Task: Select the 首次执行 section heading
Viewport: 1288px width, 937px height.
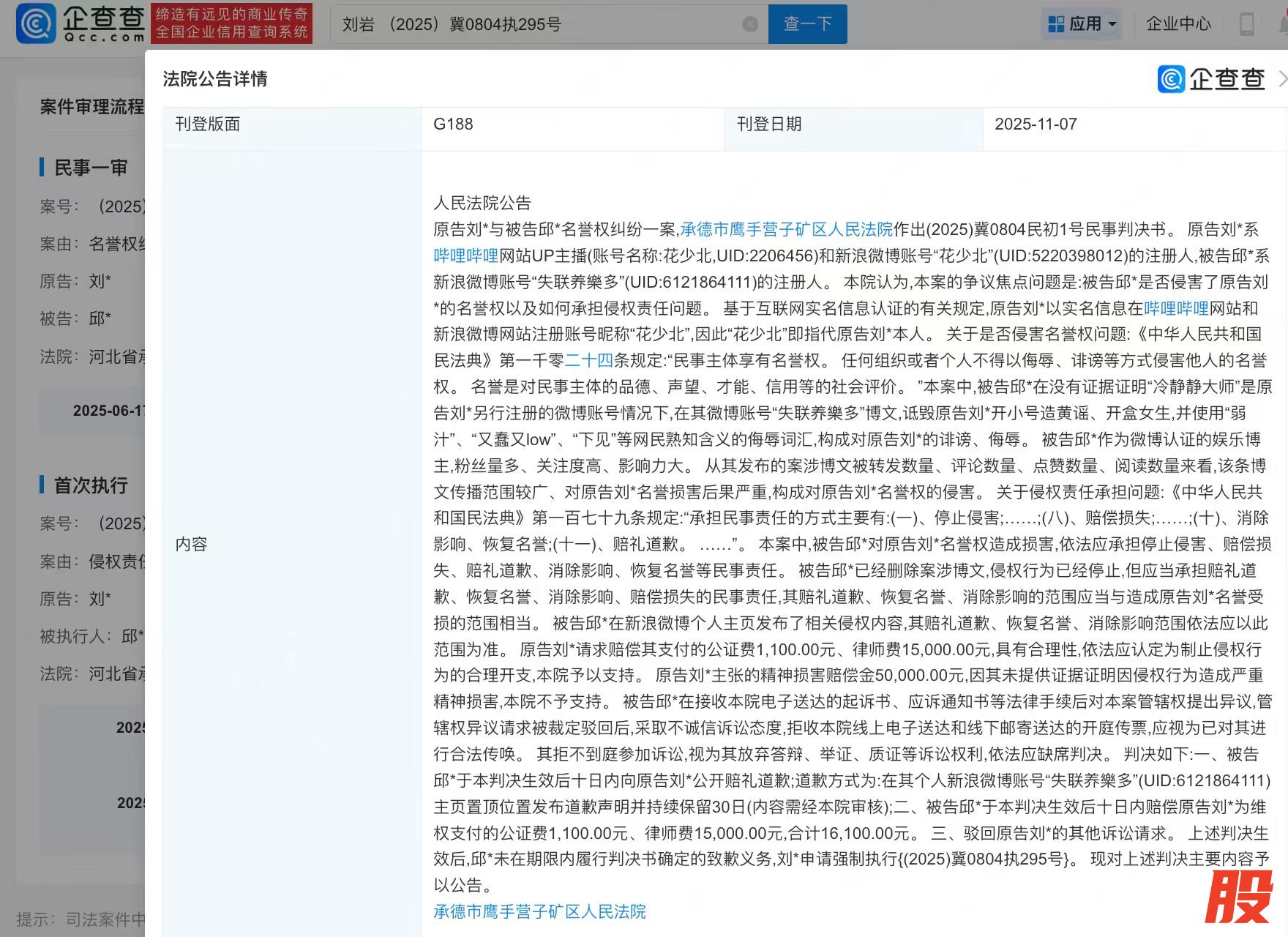Action: coord(91,485)
